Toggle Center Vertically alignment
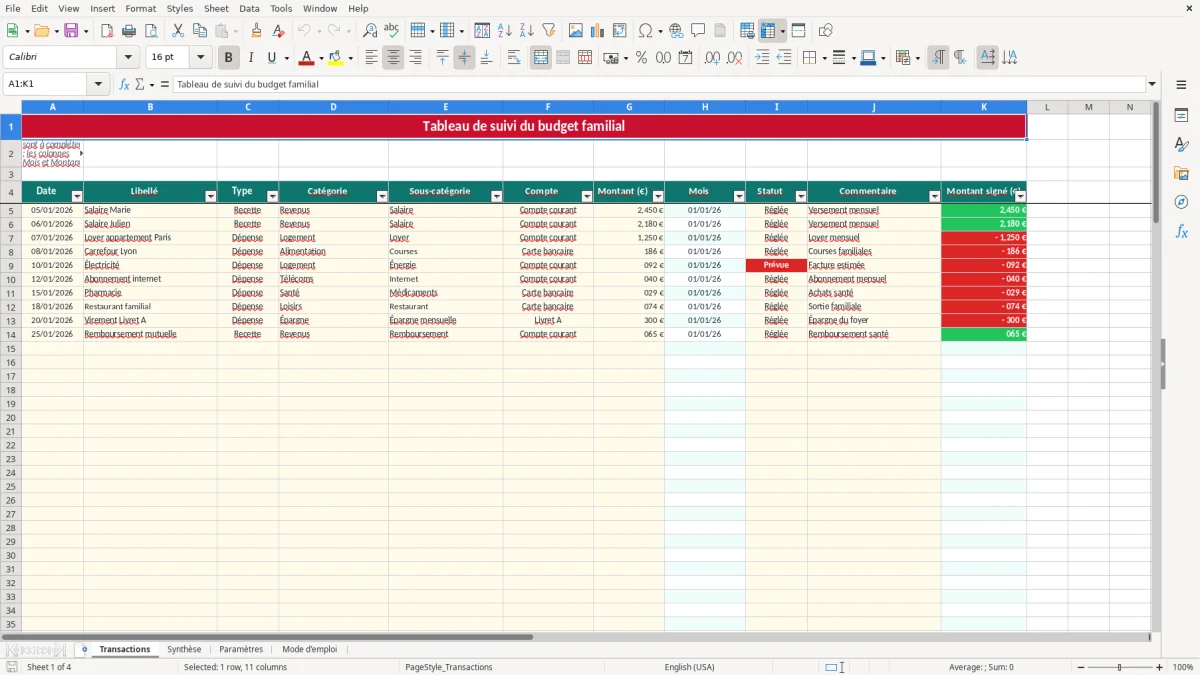Viewport: 1200px width, 675px height. coord(464,58)
